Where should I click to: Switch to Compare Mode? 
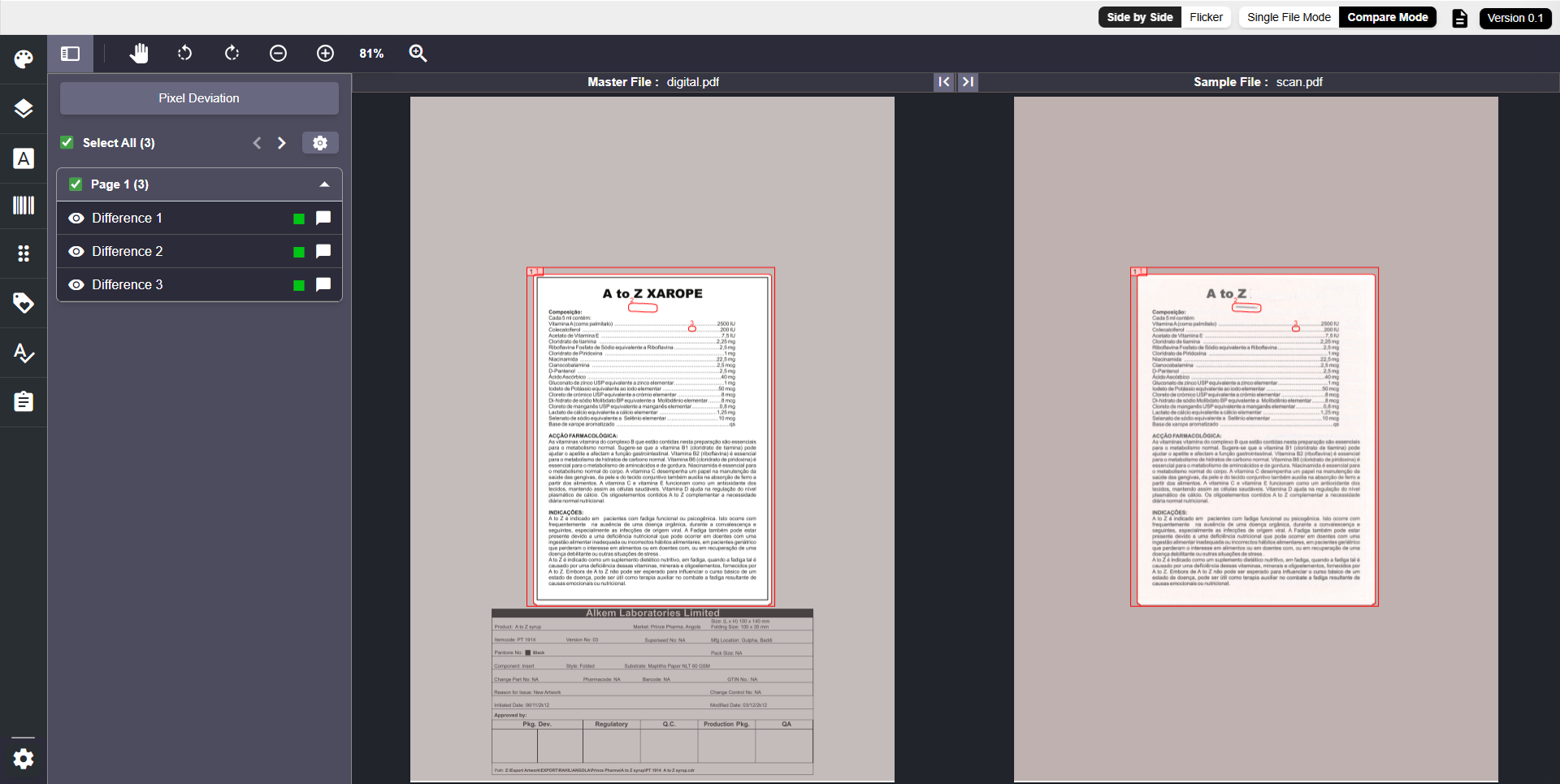pos(1388,17)
